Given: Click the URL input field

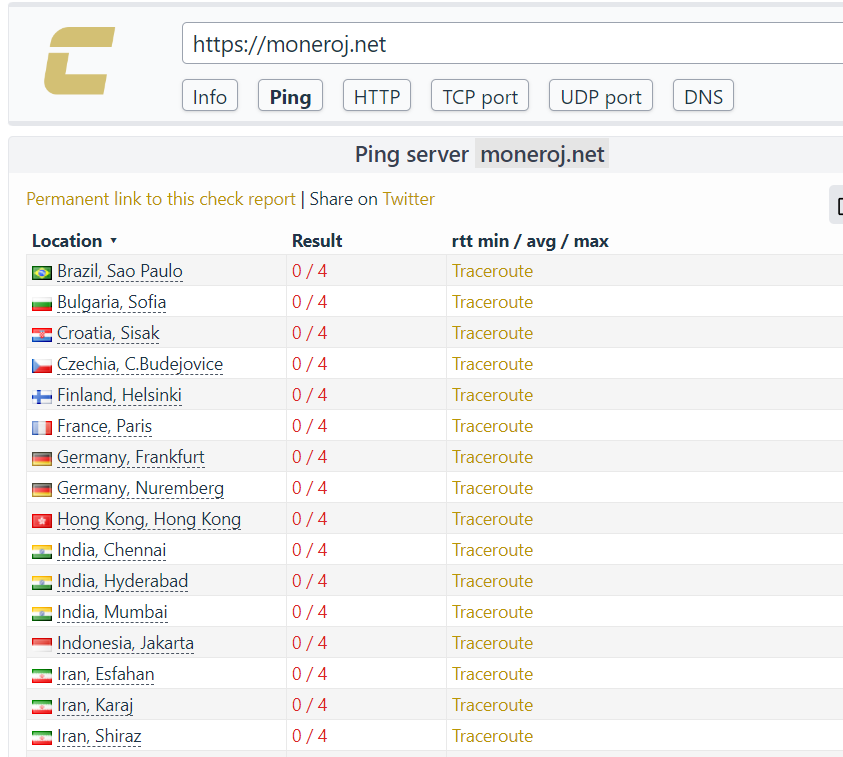Looking at the screenshot, I should (x=510, y=44).
